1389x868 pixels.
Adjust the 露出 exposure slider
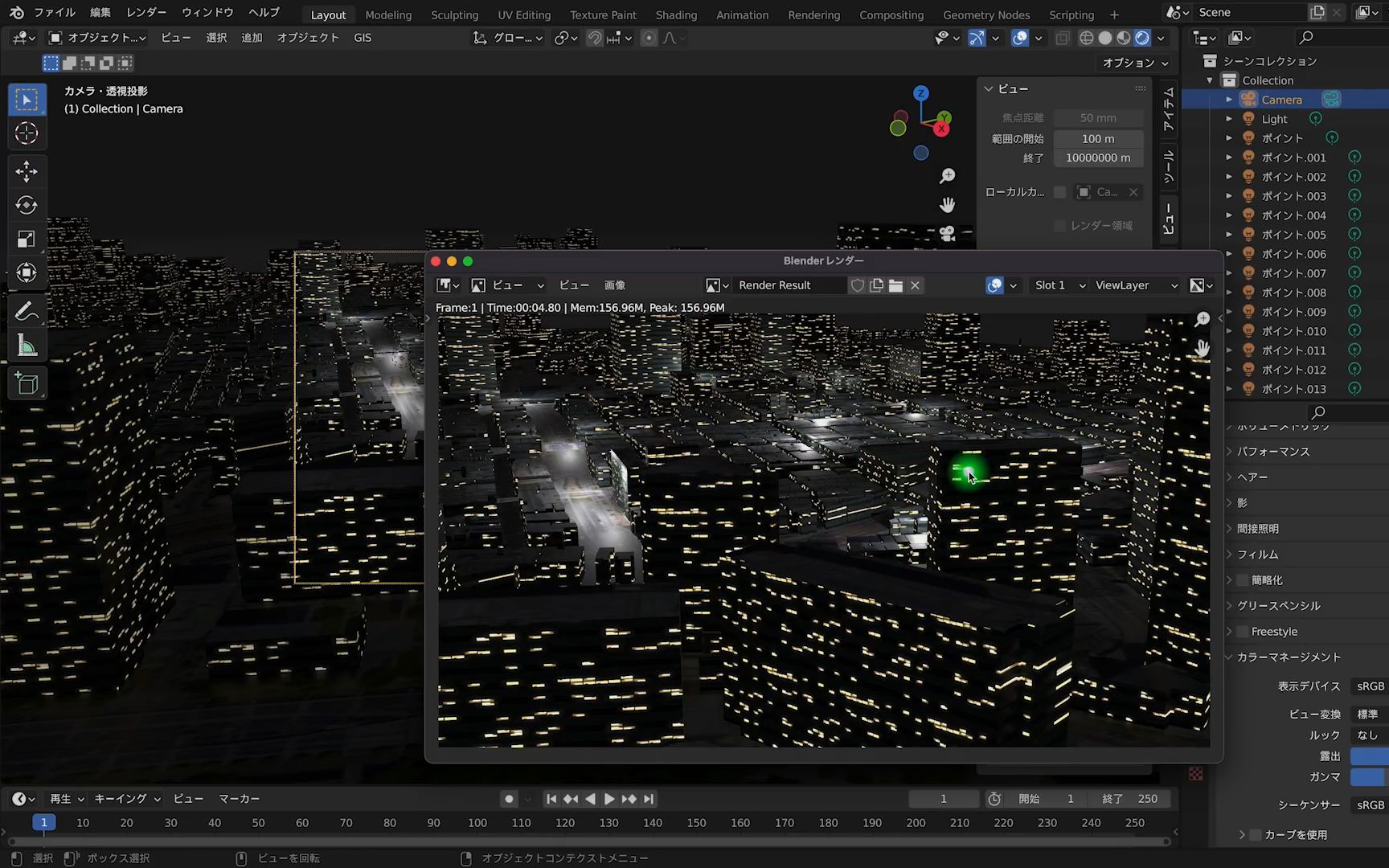[1369, 756]
